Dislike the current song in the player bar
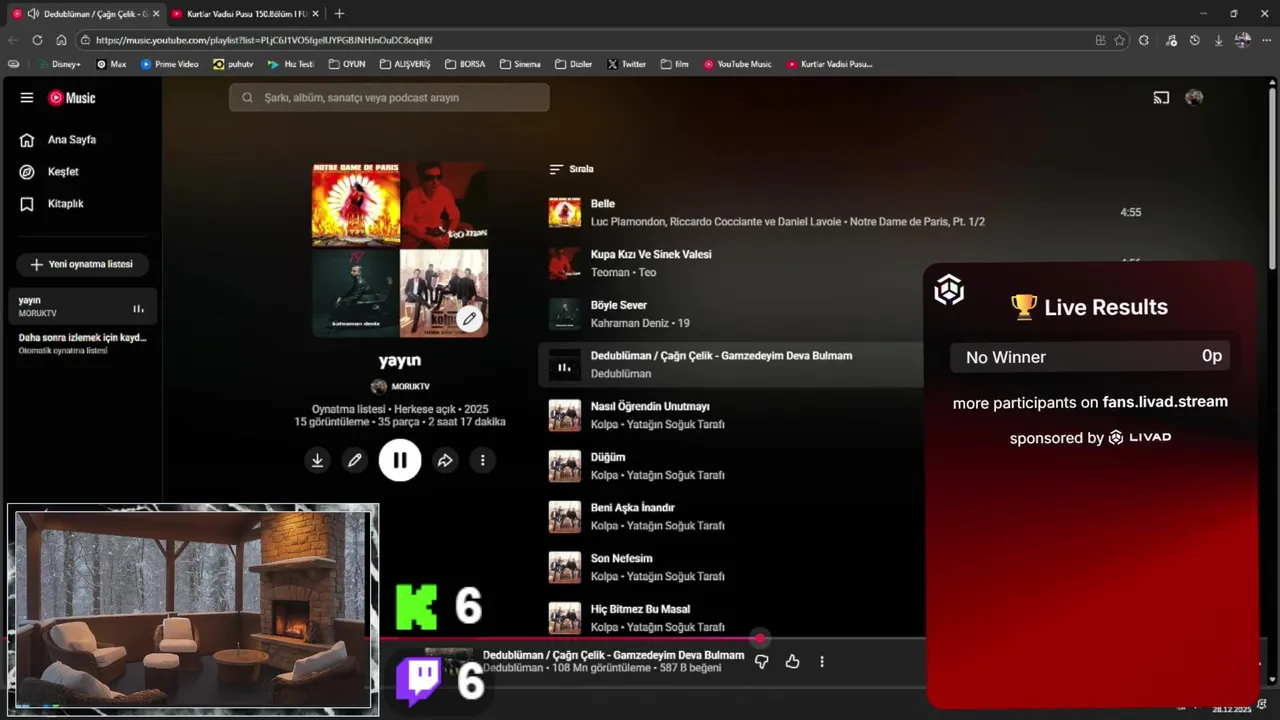The image size is (1280, 720). tap(762, 662)
